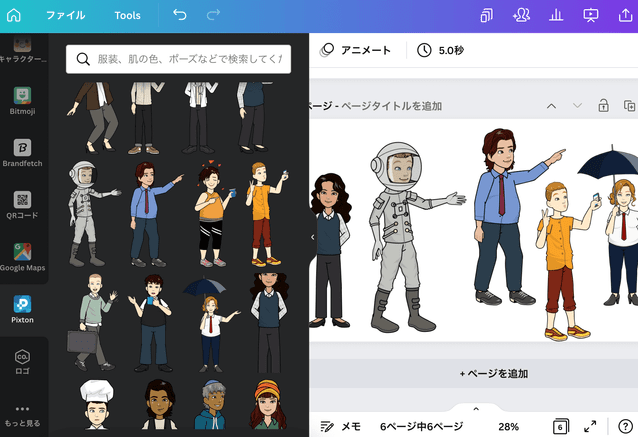Screen dimensions: 638x437
Task: Click the アニメート button
Action: click(355, 50)
